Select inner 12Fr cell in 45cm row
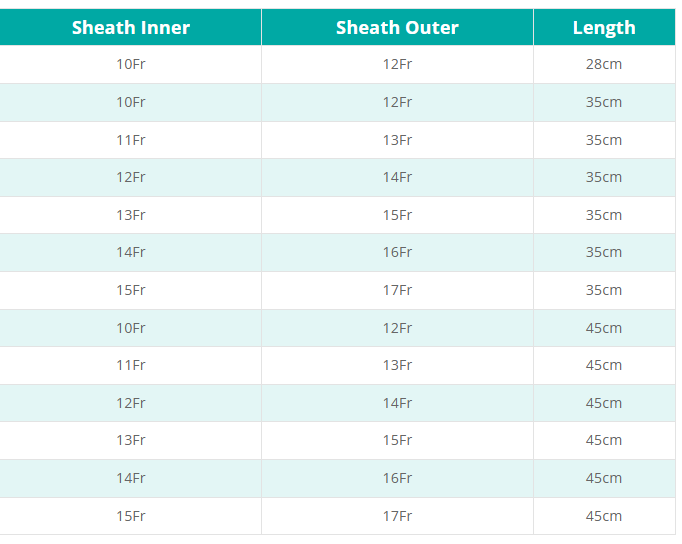This screenshot has width=682, height=544. [131, 403]
